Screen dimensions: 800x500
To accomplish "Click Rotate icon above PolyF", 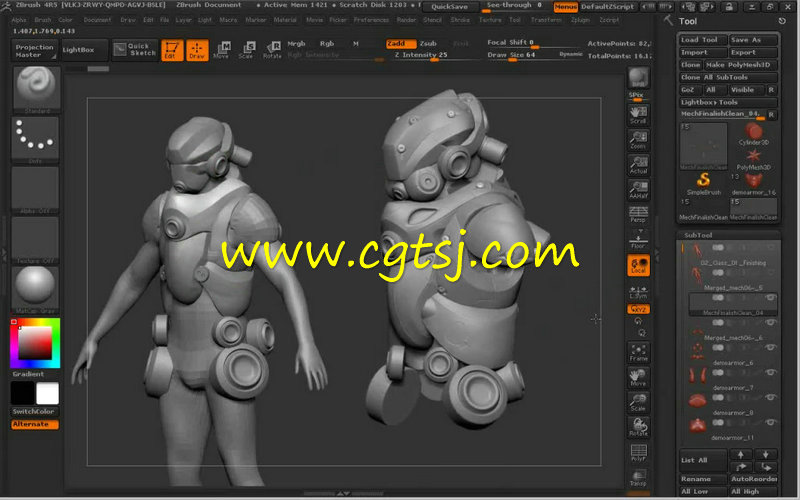I will point(638,428).
